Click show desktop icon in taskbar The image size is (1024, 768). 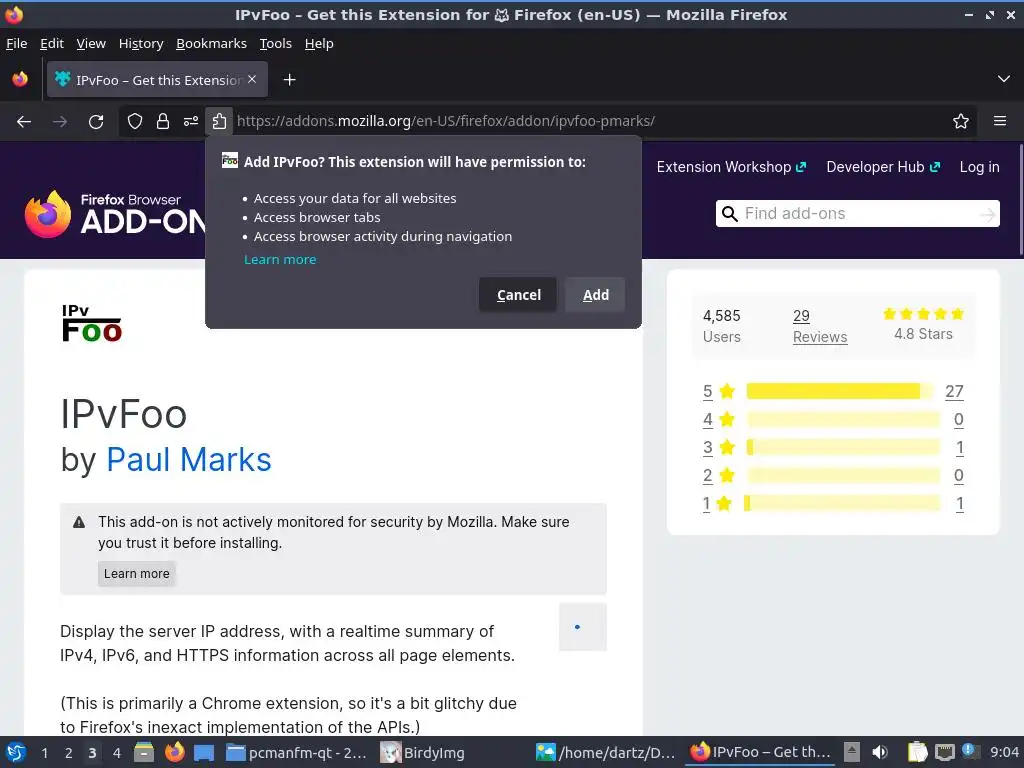[x=204, y=752]
